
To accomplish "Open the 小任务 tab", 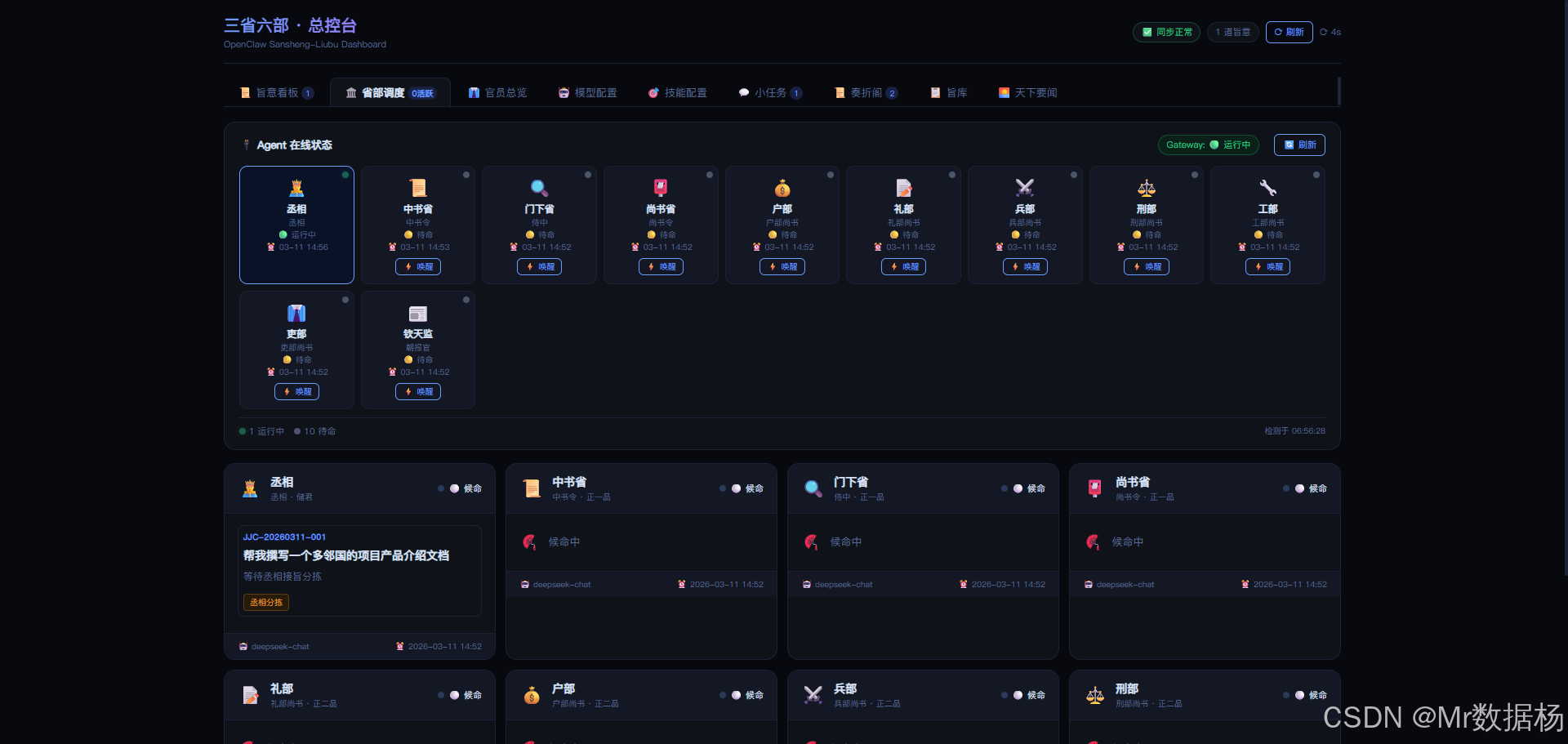I will (770, 93).
